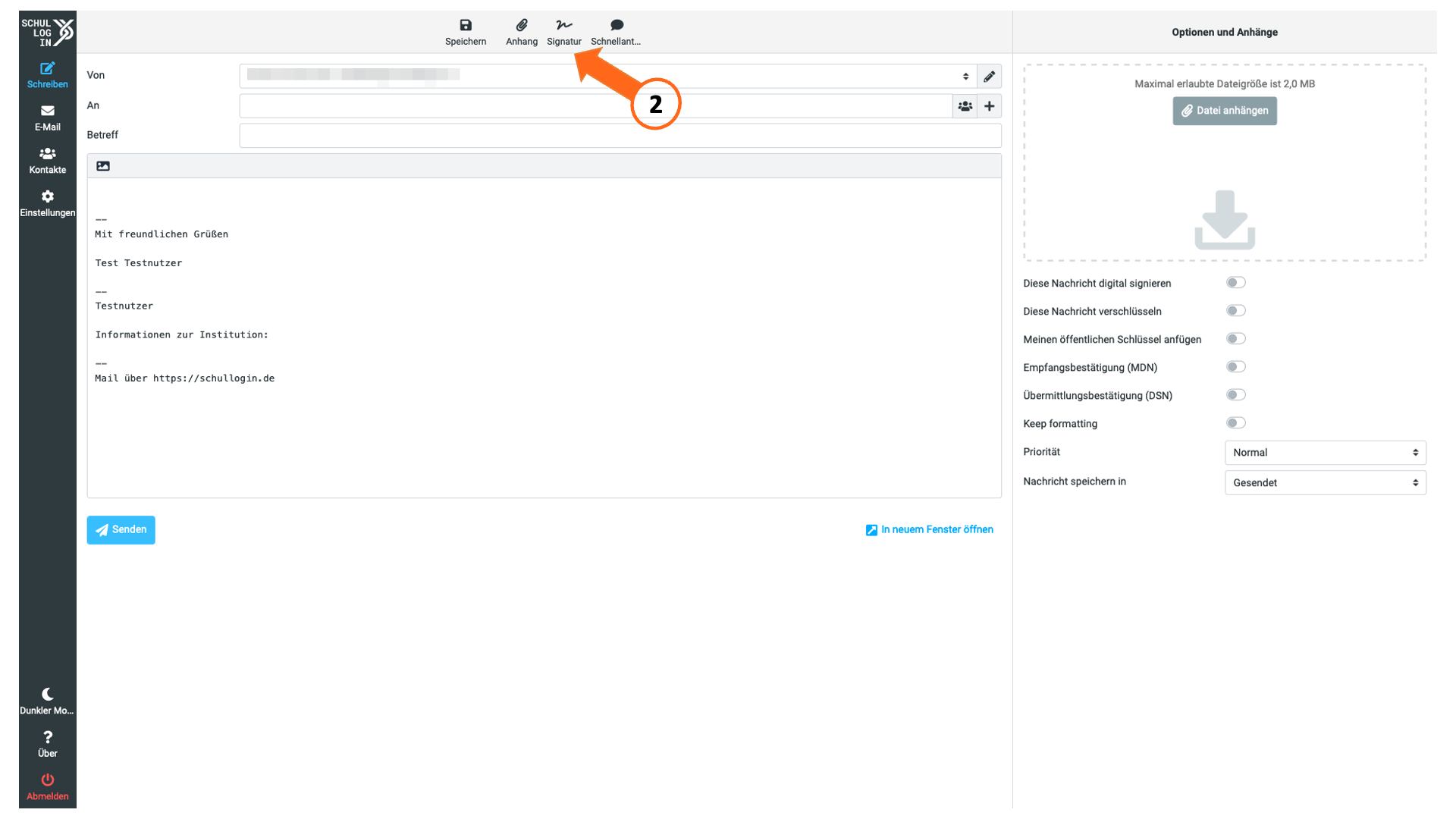Viewport: 1456px width, 819px height.
Task: Click the 'Optionen und Anhänge' header
Action: [1224, 32]
